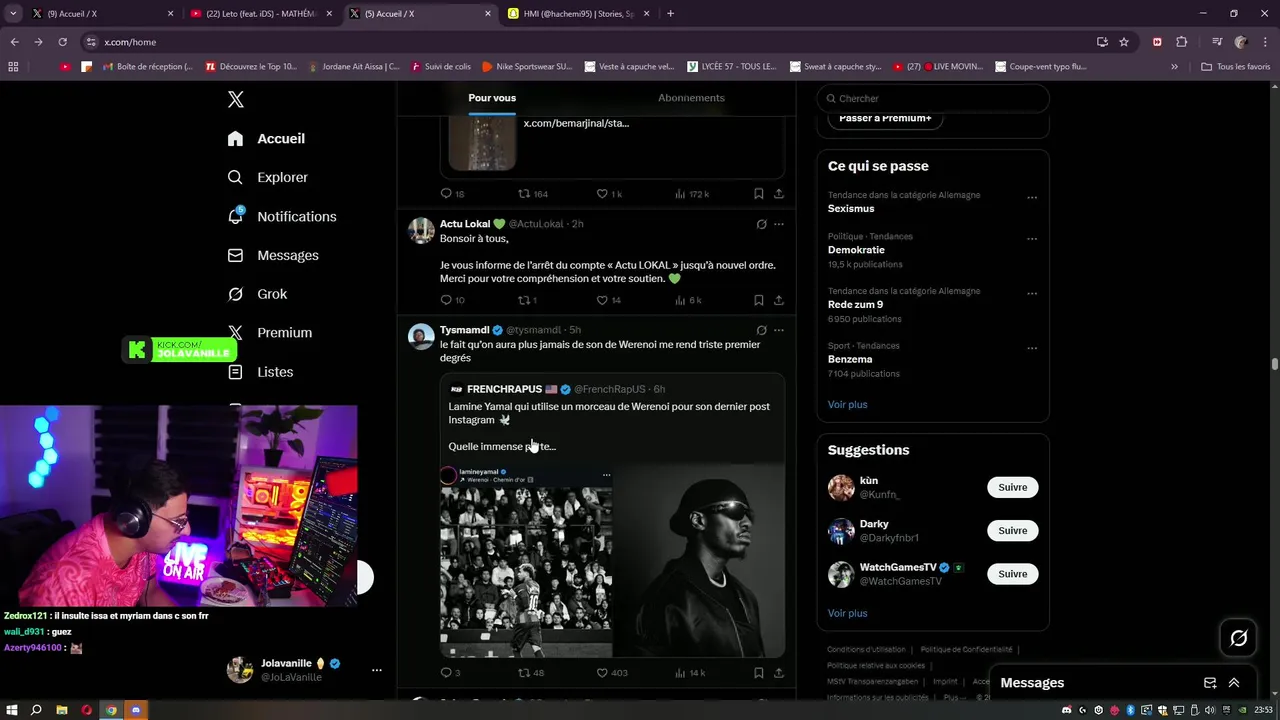
Task: Open Accueil home in sidebar
Action: coord(266,139)
